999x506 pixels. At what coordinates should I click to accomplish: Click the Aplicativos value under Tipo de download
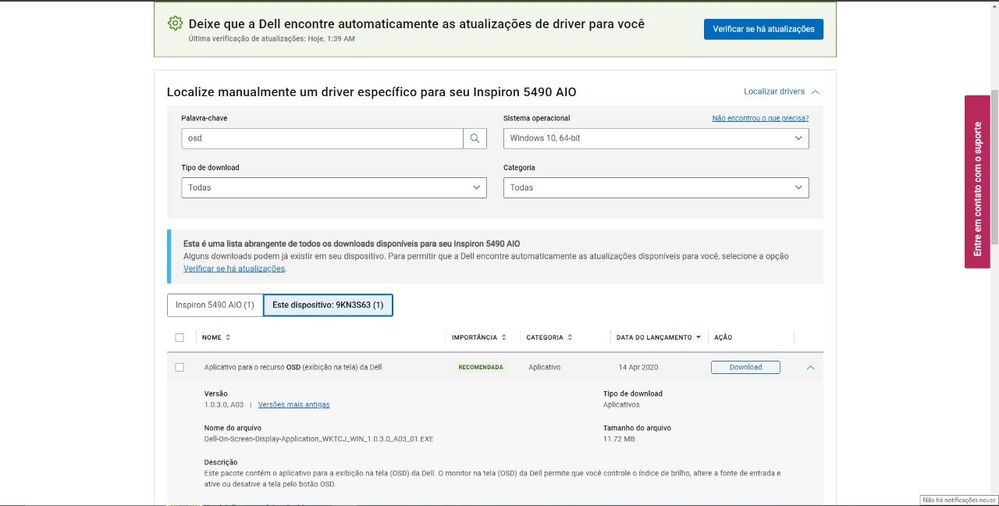tap(621, 405)
